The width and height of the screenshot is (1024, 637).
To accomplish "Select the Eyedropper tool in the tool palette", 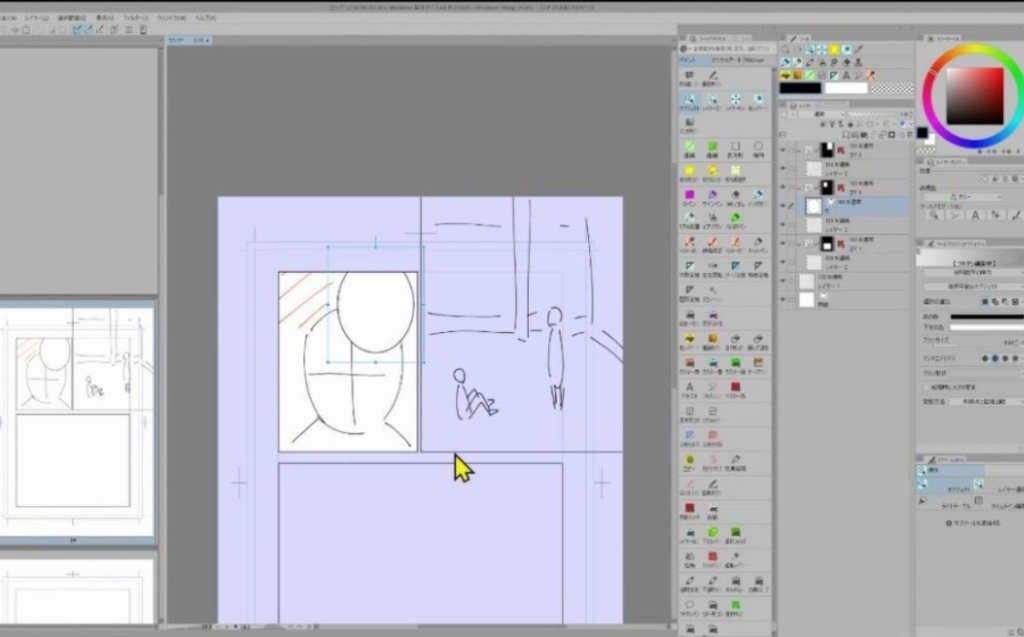I will [x=859, y=50].
